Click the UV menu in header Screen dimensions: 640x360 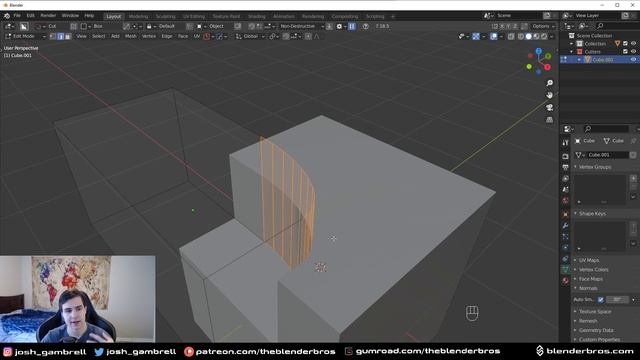[x=197, y=36]
